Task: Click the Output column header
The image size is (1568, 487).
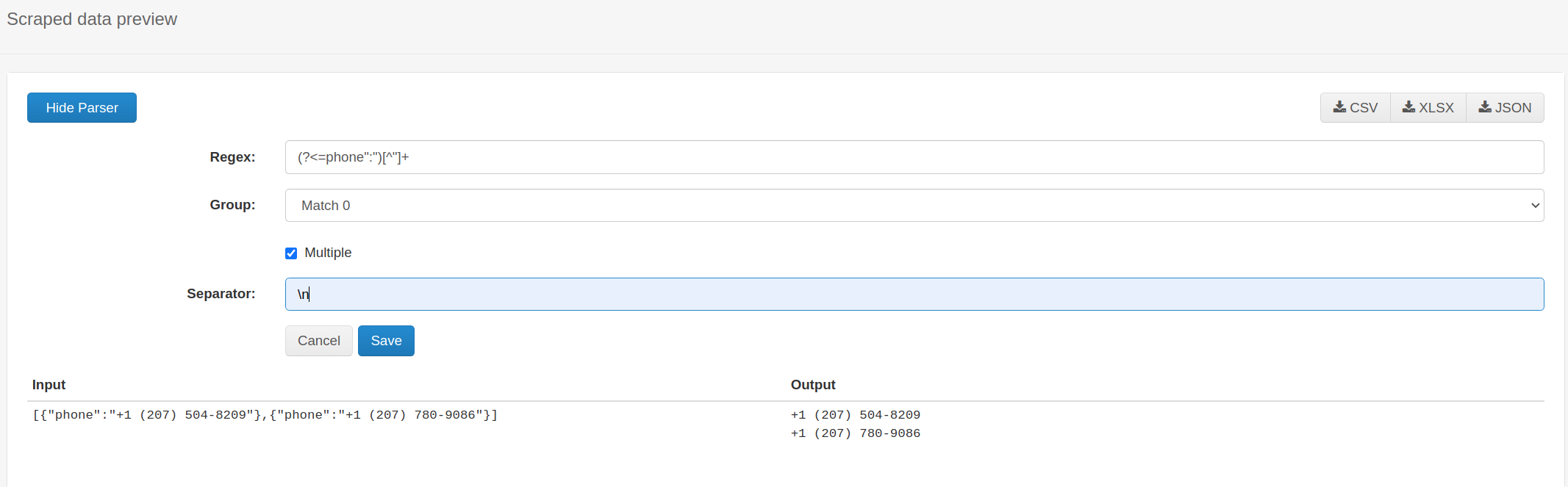Action: (x=813, y=385)
